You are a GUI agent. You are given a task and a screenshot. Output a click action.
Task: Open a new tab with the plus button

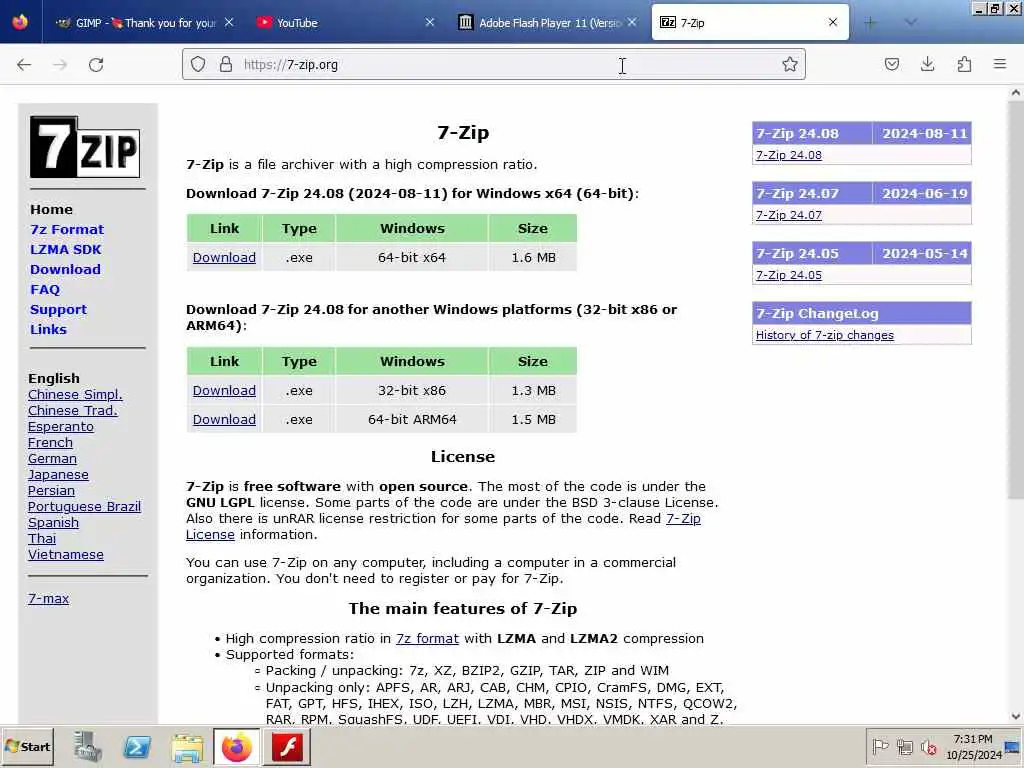870,23
